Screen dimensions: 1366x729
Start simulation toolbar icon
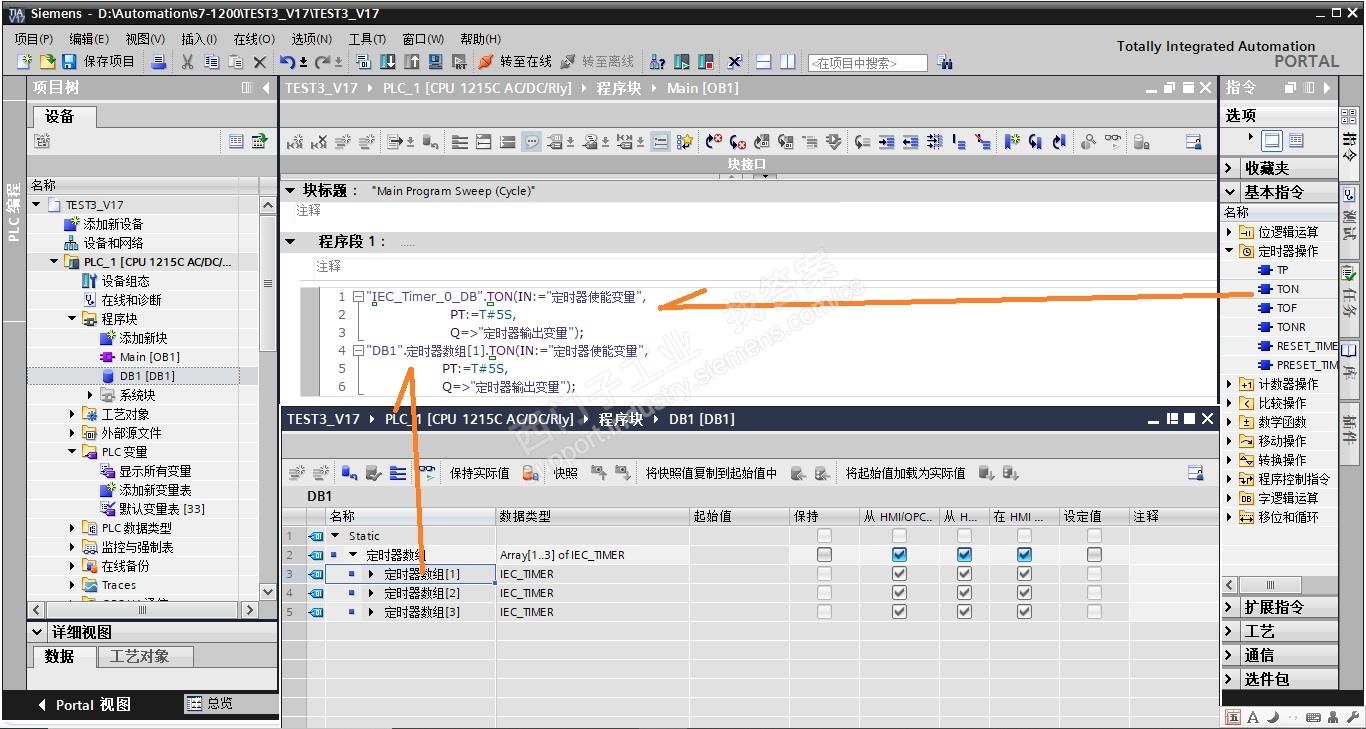click(x=435, y=62)
